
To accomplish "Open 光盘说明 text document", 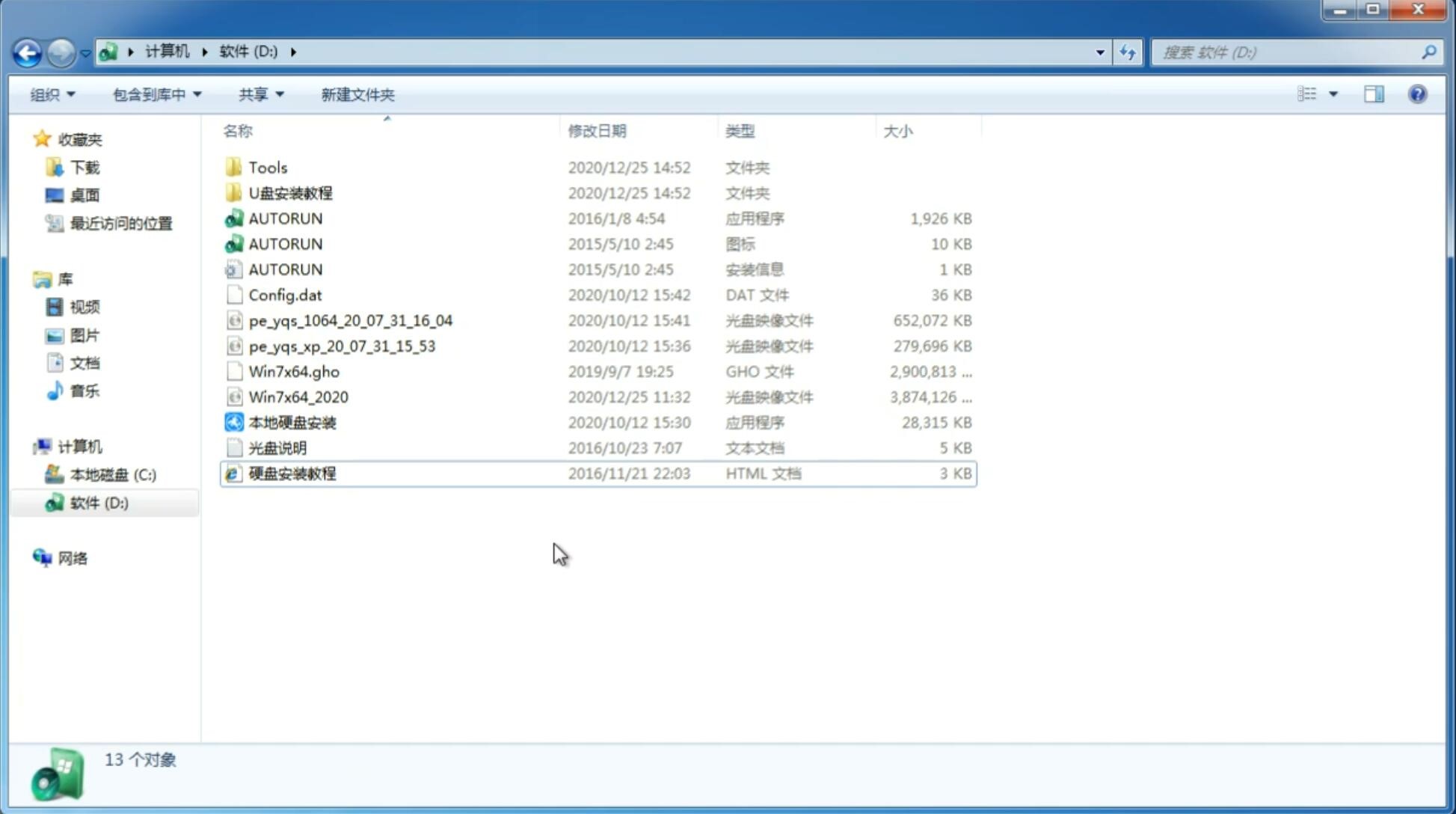I will [x=277, y=447].
